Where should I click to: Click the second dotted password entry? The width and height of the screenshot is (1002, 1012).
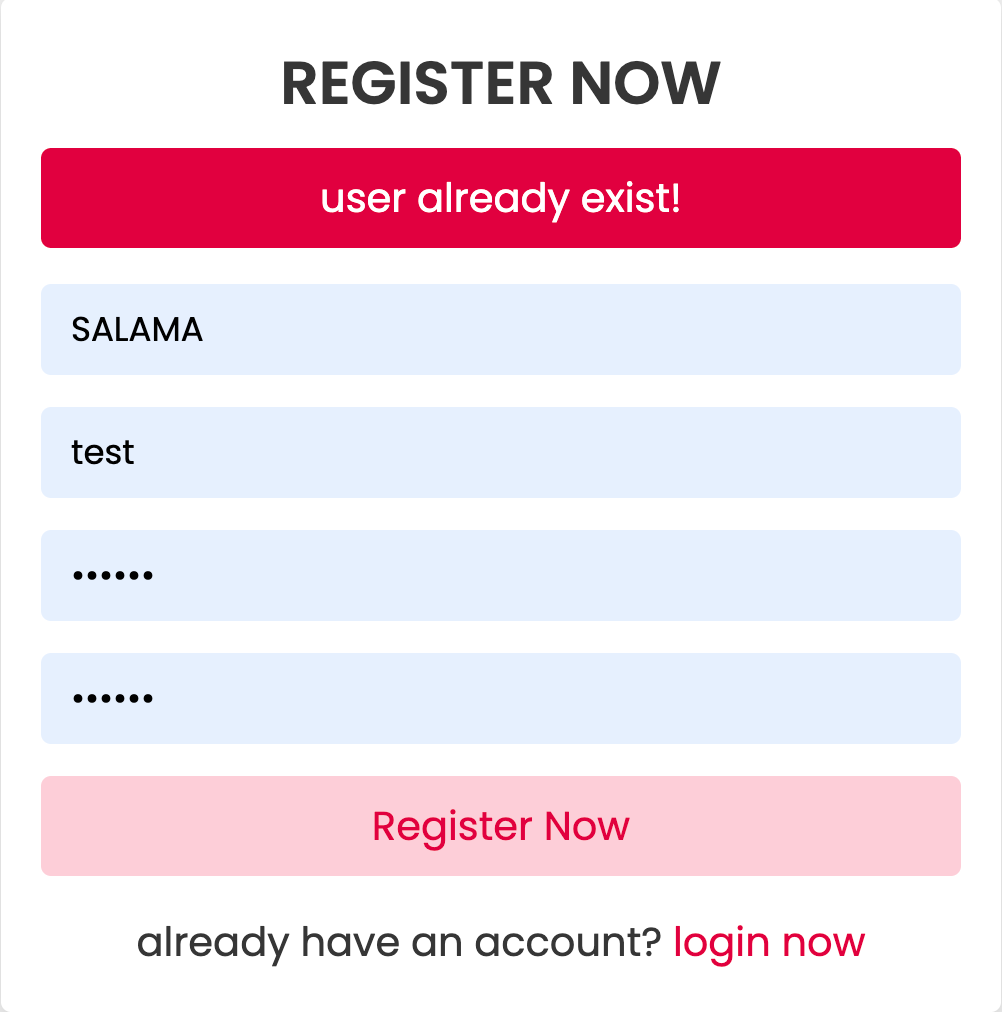click(x=500, y=698)
